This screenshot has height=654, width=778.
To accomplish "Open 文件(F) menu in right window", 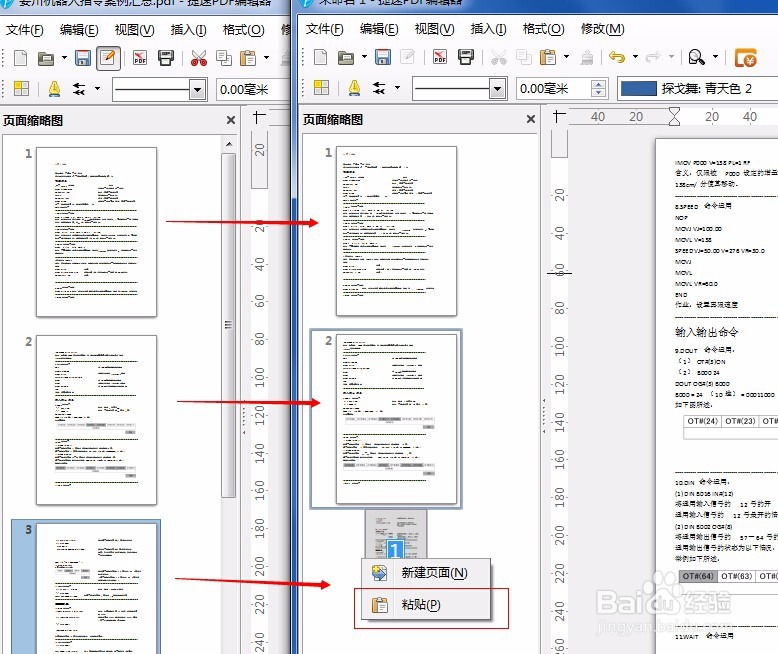I will pos(324,29).
